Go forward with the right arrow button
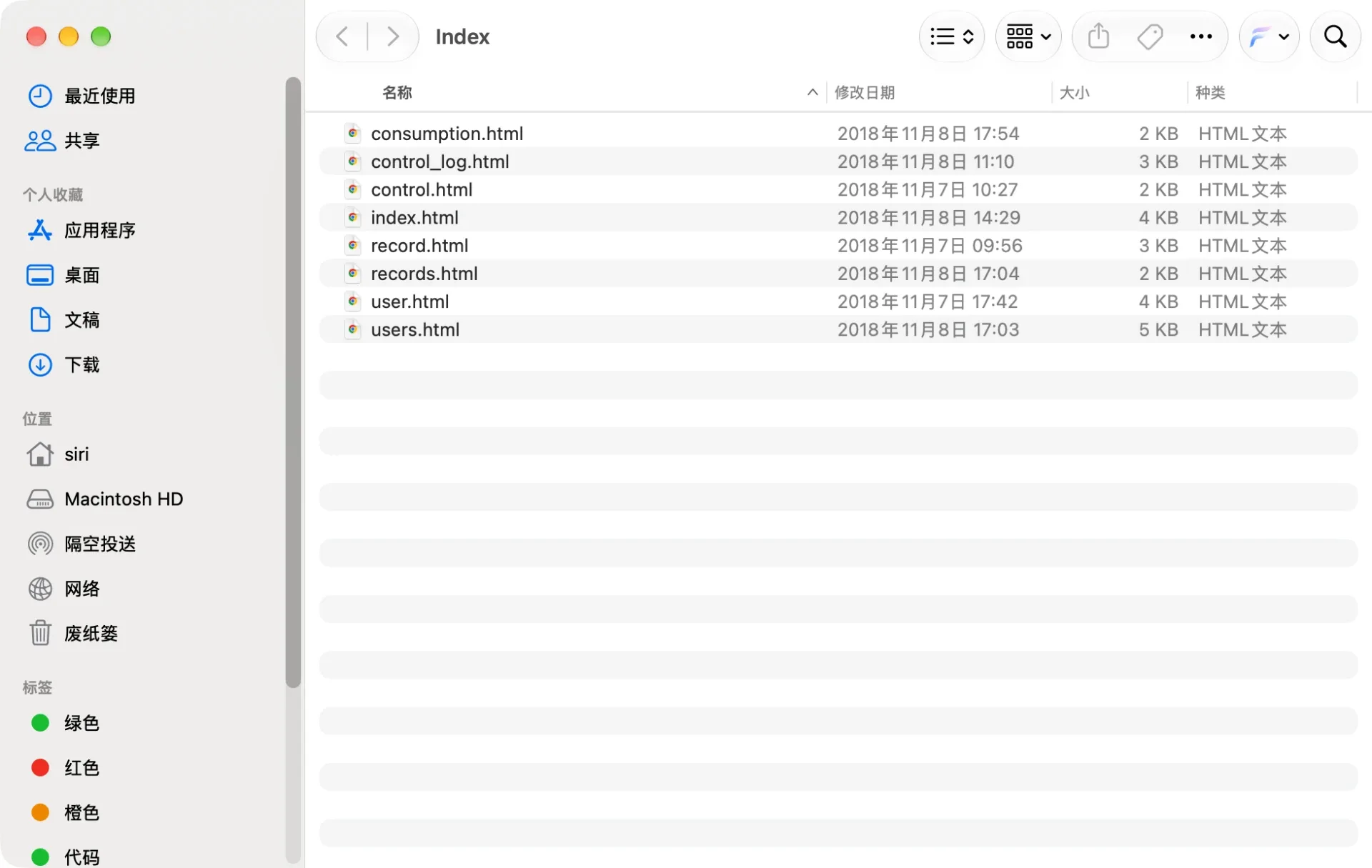Image resolution: width=1372 pixels, height=868 pixels. click(392, 36)
